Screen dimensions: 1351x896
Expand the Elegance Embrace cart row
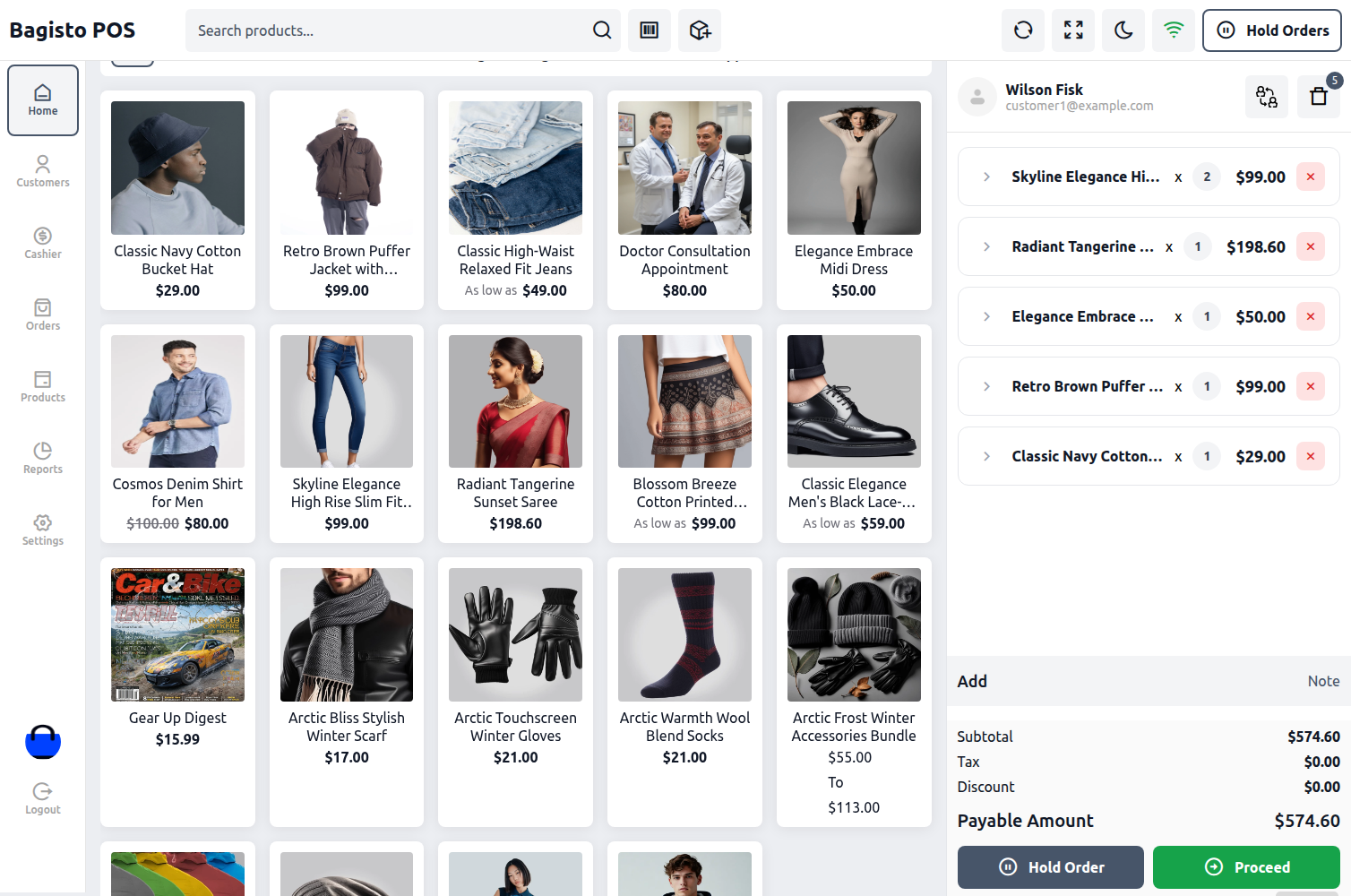point(986,316)
